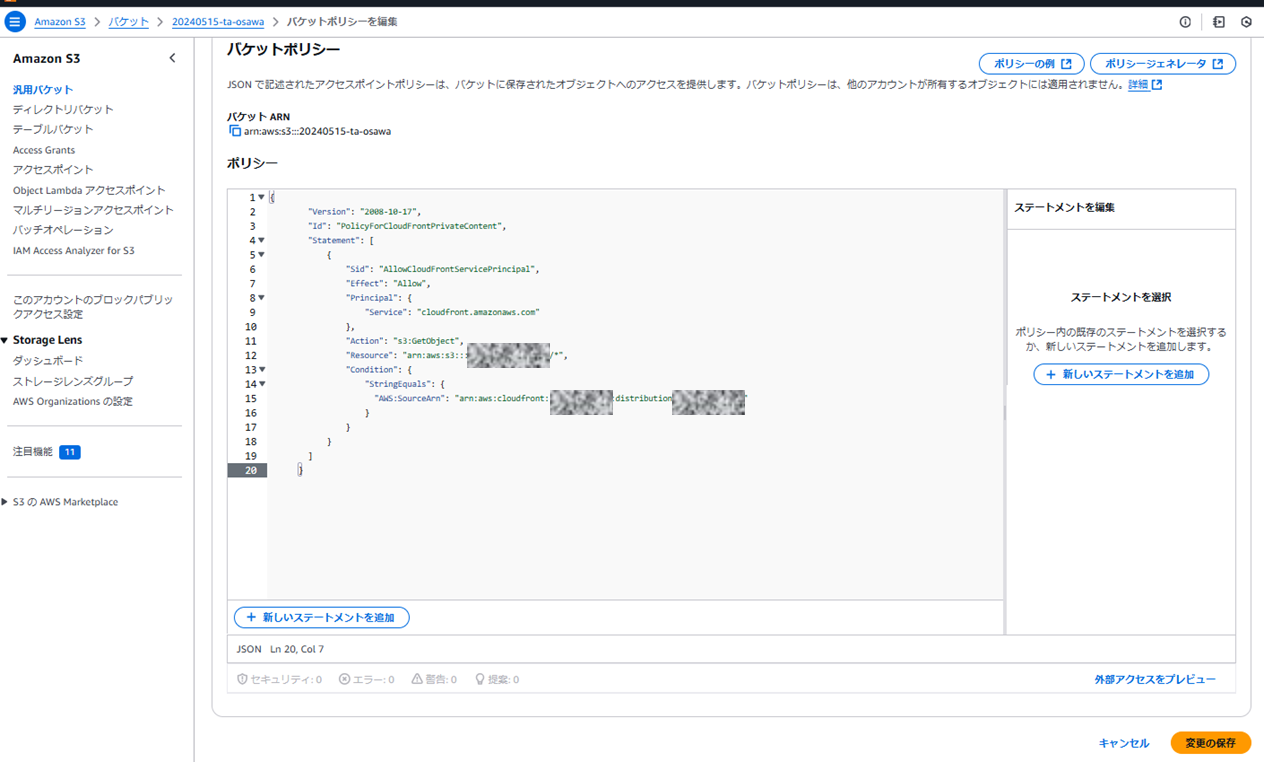Screen dimensions: 1264x762
Task: Open Access Grants in sidebar
Action: [44, 150]
